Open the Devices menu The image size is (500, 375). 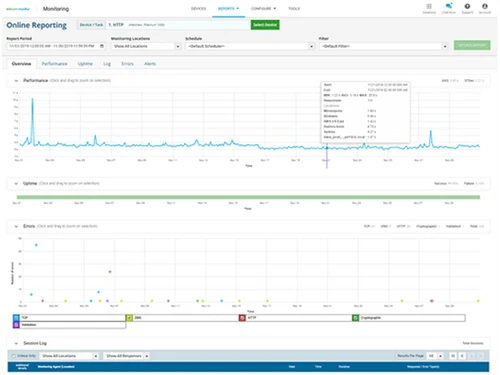[x=198, y=9]
